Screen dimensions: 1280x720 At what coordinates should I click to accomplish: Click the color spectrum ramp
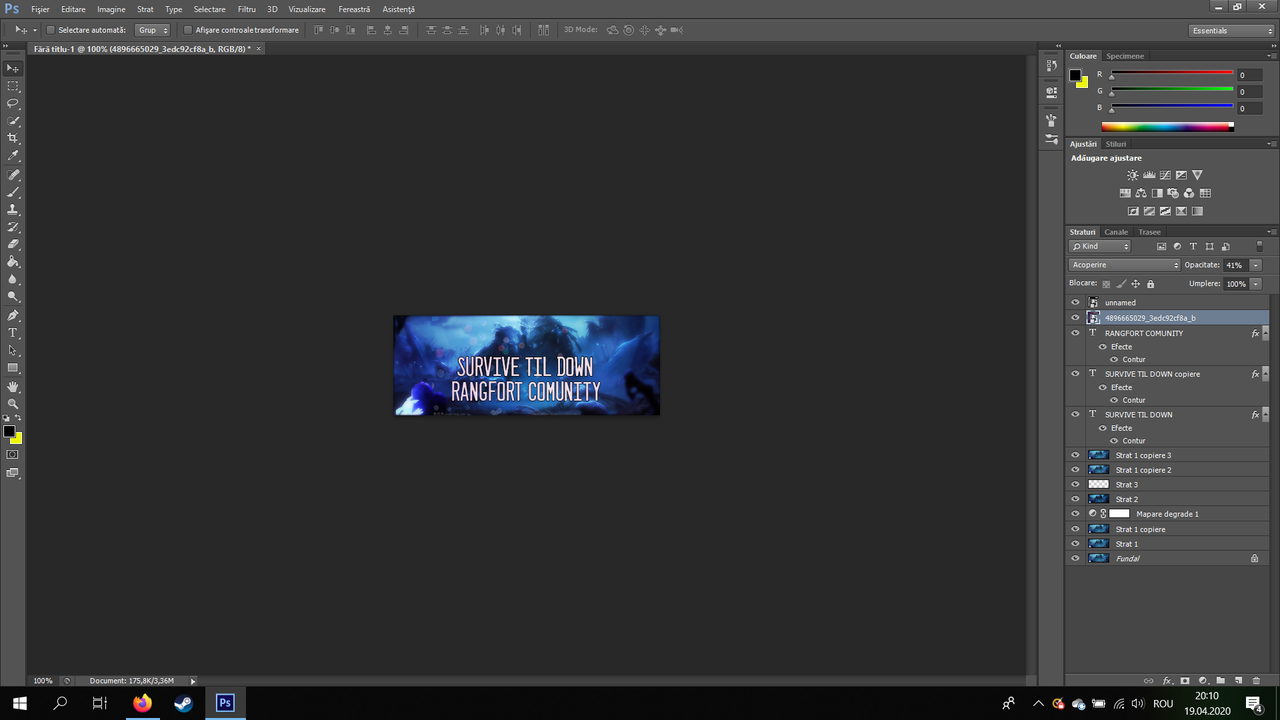pos(1167,127)
